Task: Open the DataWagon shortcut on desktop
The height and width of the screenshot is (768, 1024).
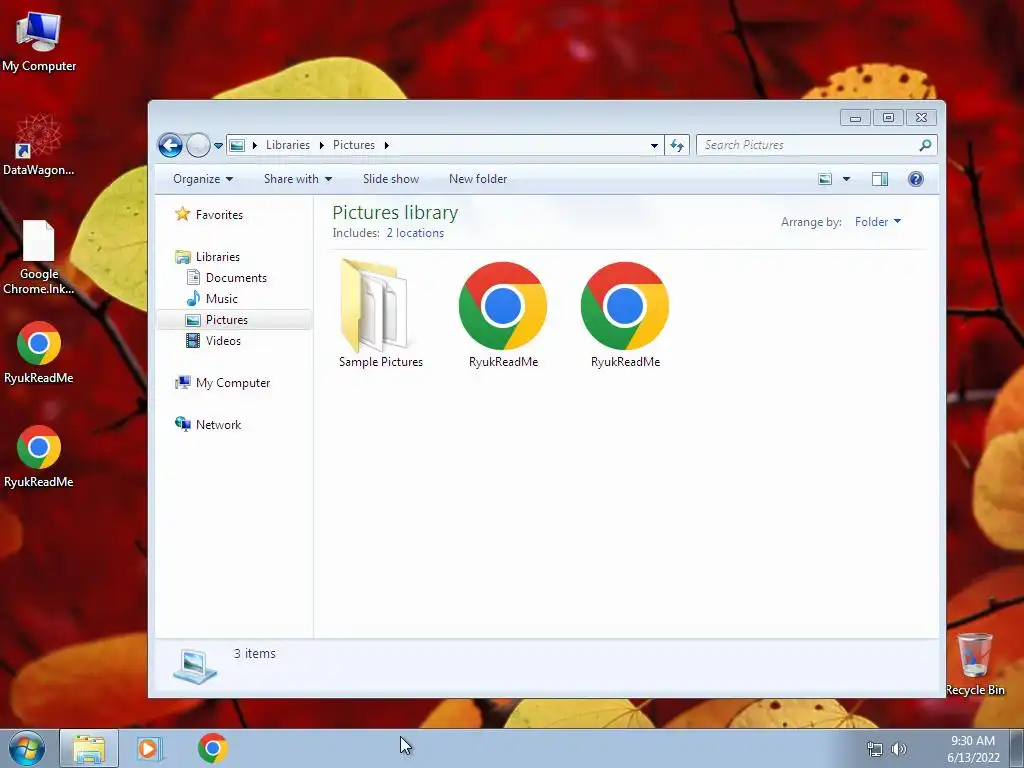Action: point(39,145)
